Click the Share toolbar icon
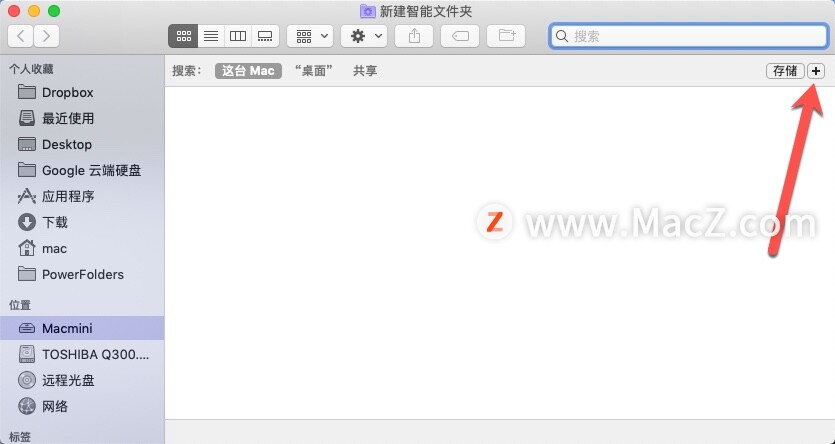 pyautogui.click(x=414, y=36)
